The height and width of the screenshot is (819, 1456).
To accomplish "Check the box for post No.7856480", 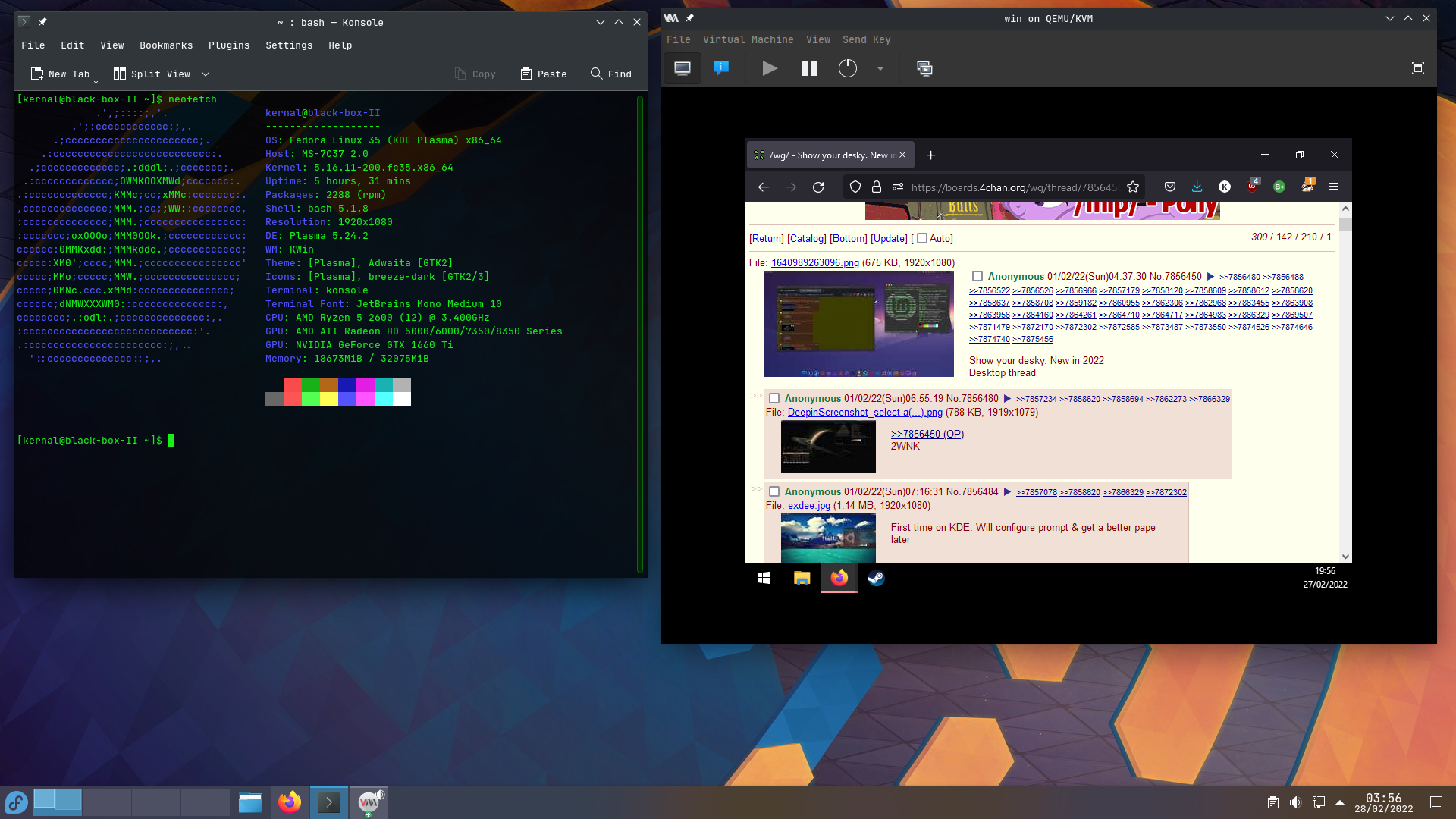I will tap(774, 398).
